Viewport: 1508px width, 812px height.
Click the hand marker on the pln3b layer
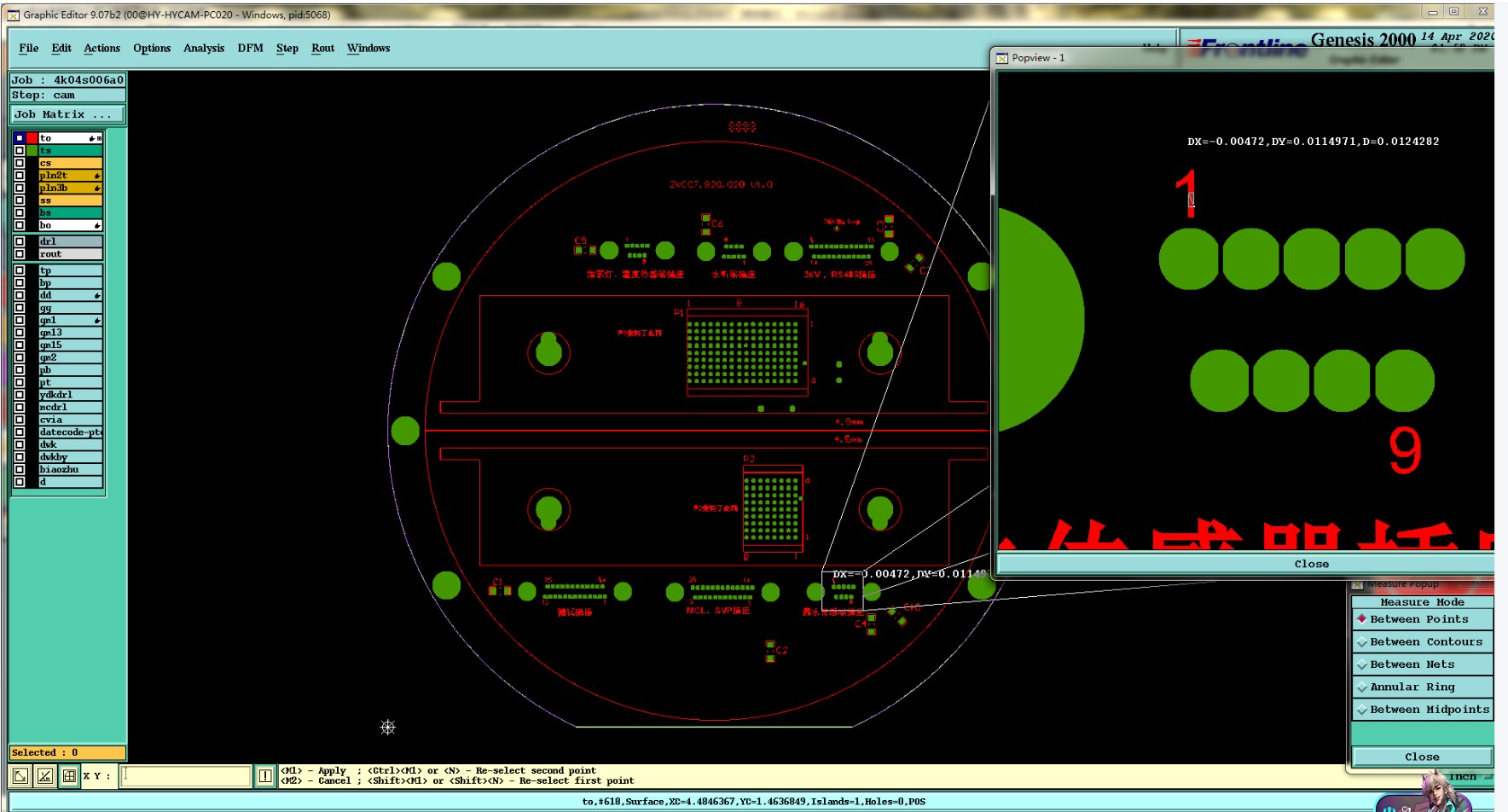coord(97,188)
